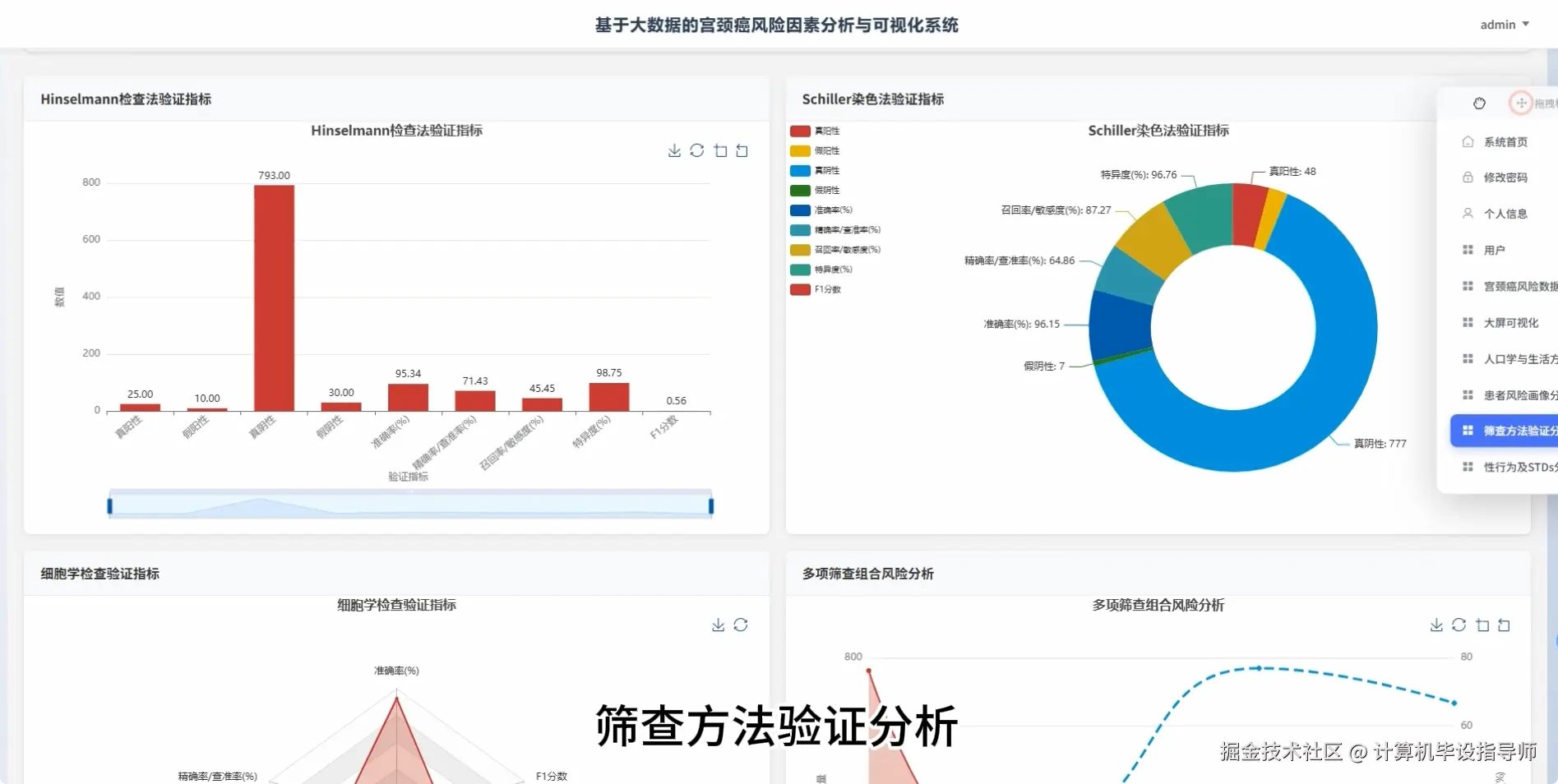Screen dimensions: 1558x784
Task: Go to 修改密码 in the side menu
Action: click(1505, 177)
